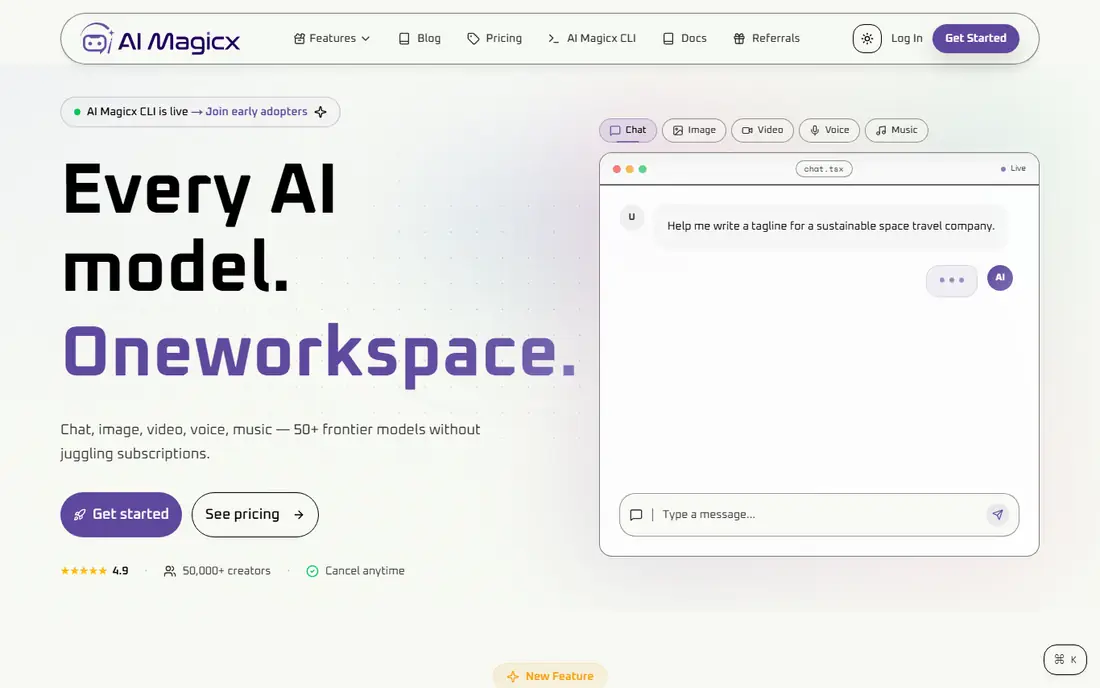
Task: Click the U user avatar
Action: tap(631, 217)
